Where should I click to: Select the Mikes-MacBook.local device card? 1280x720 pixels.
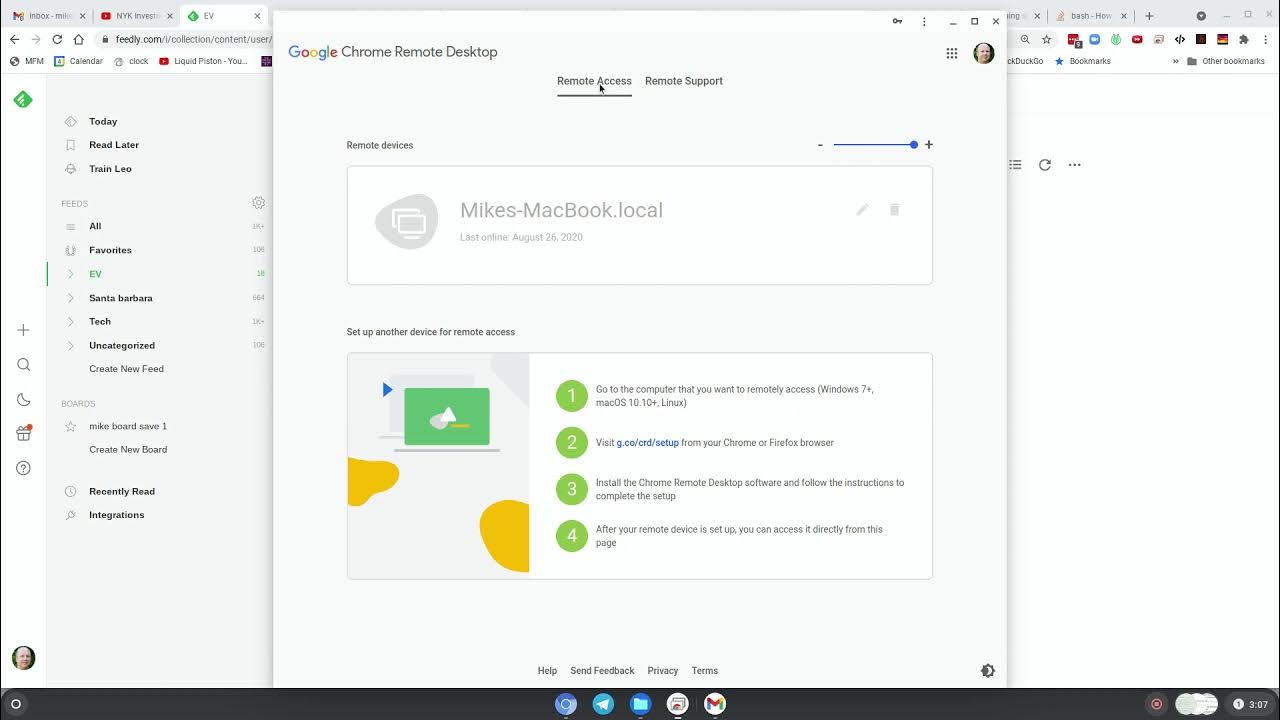640,225
